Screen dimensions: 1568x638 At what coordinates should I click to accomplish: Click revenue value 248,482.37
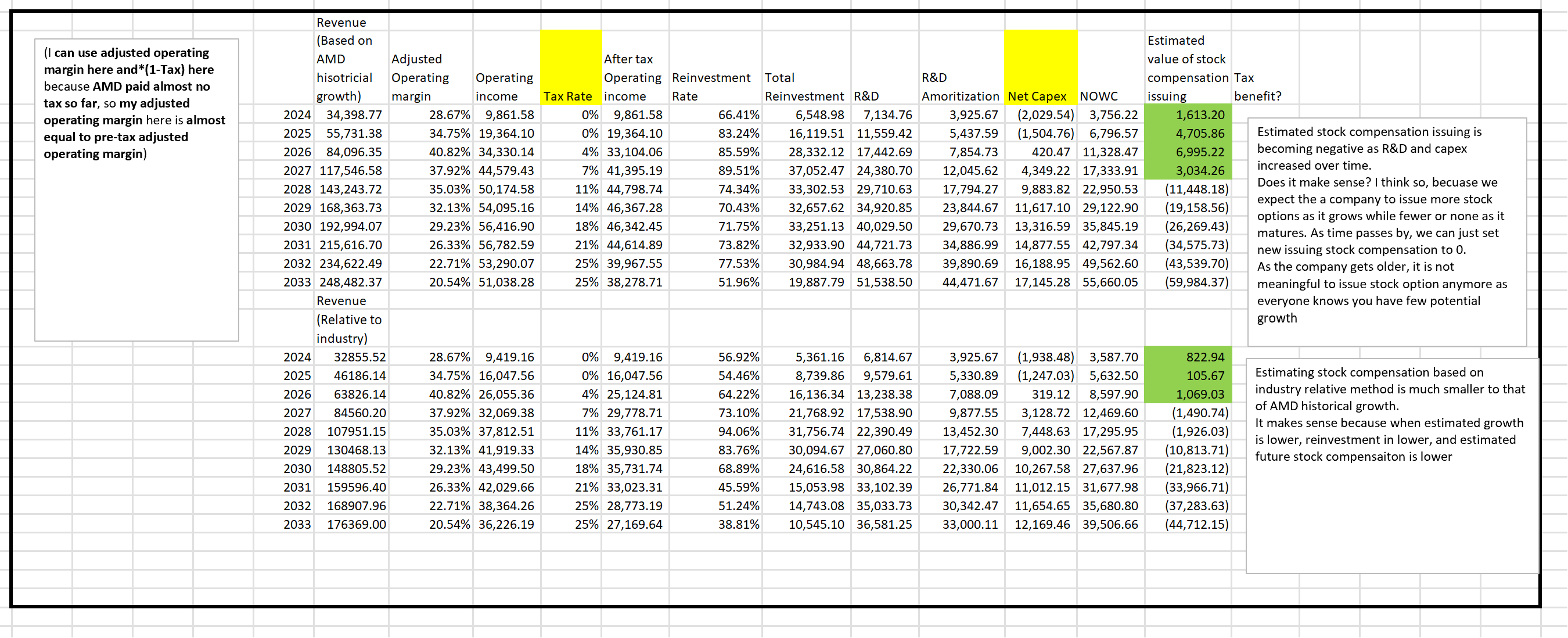point(351,282)
